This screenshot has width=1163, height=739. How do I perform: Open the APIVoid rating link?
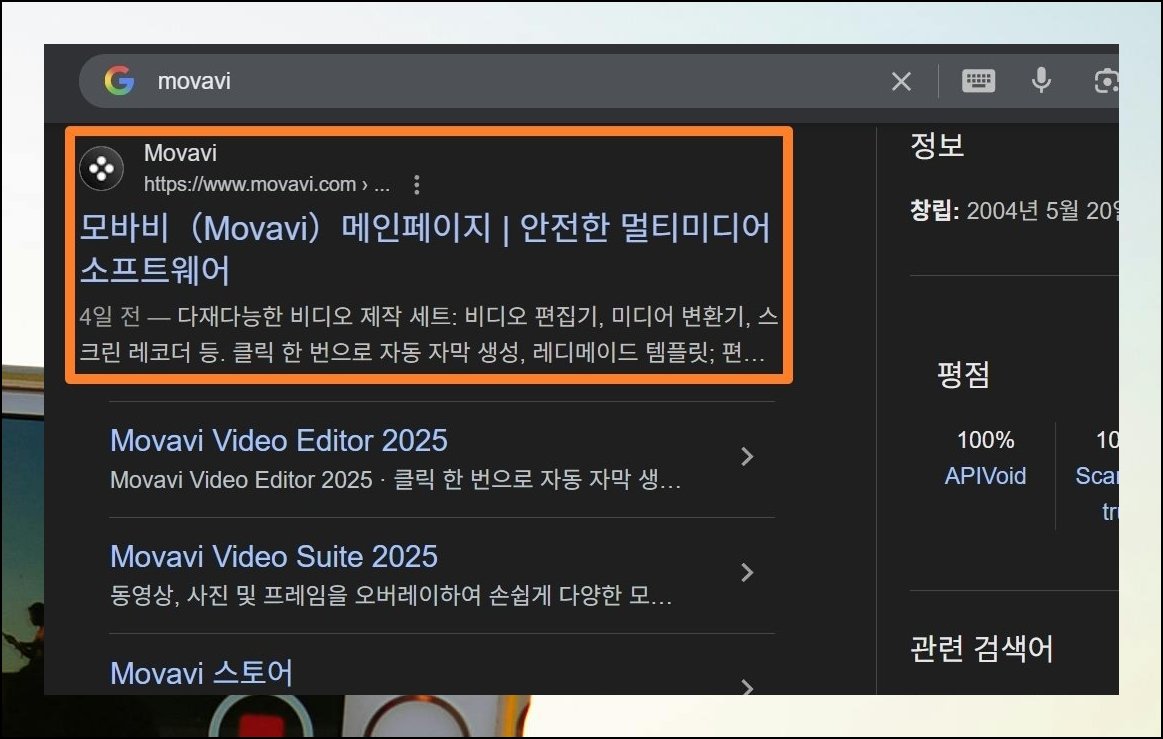pyautogui.click(x=985, y=476)
